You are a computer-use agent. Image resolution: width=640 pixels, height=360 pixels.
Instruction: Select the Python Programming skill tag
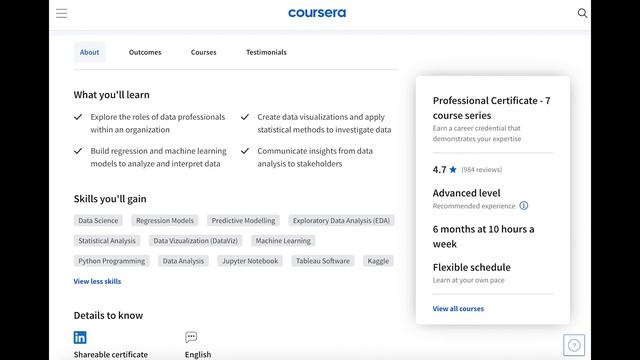coord(111,261)
